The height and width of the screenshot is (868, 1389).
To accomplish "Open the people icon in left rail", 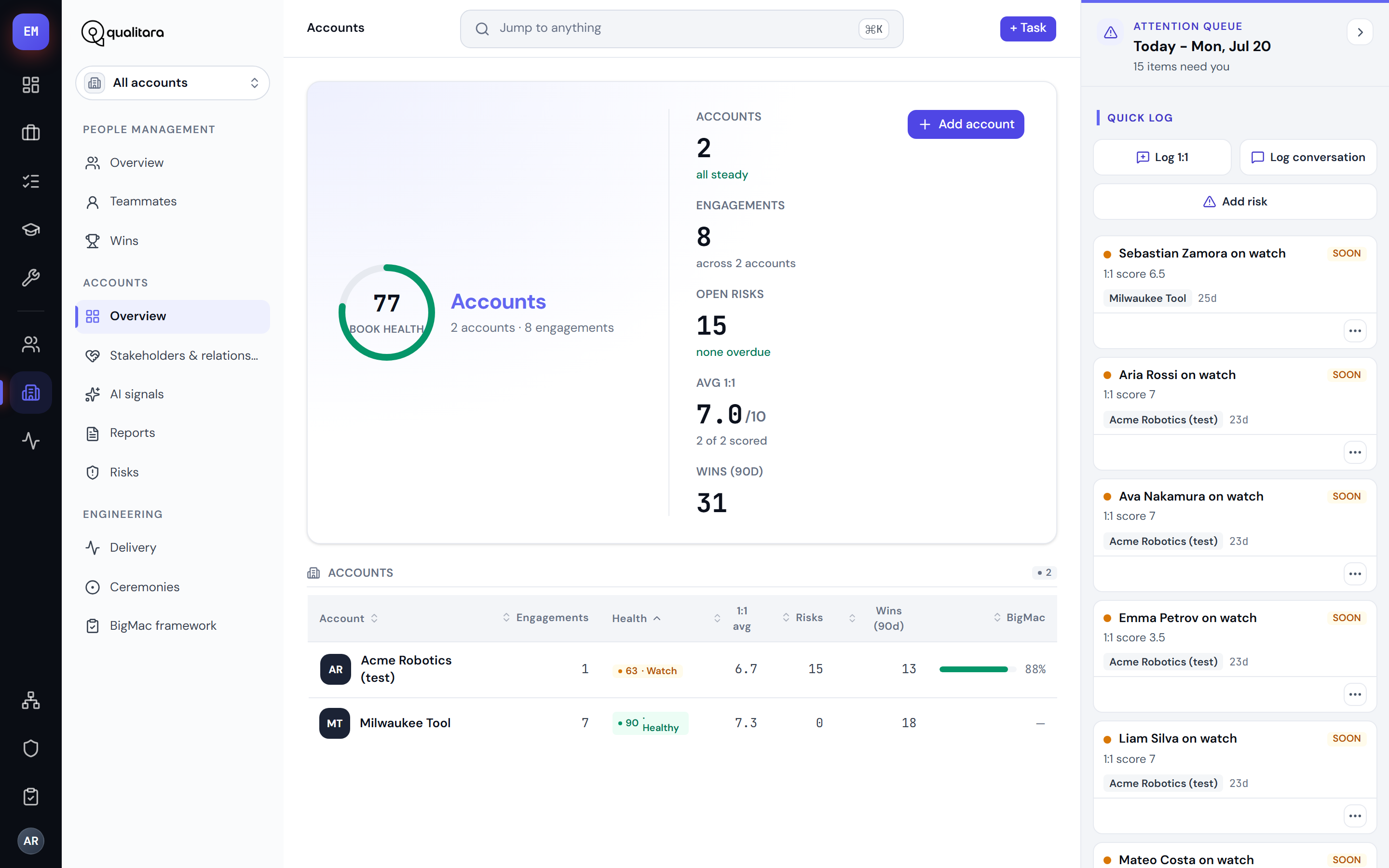I will tap(31, 344).
